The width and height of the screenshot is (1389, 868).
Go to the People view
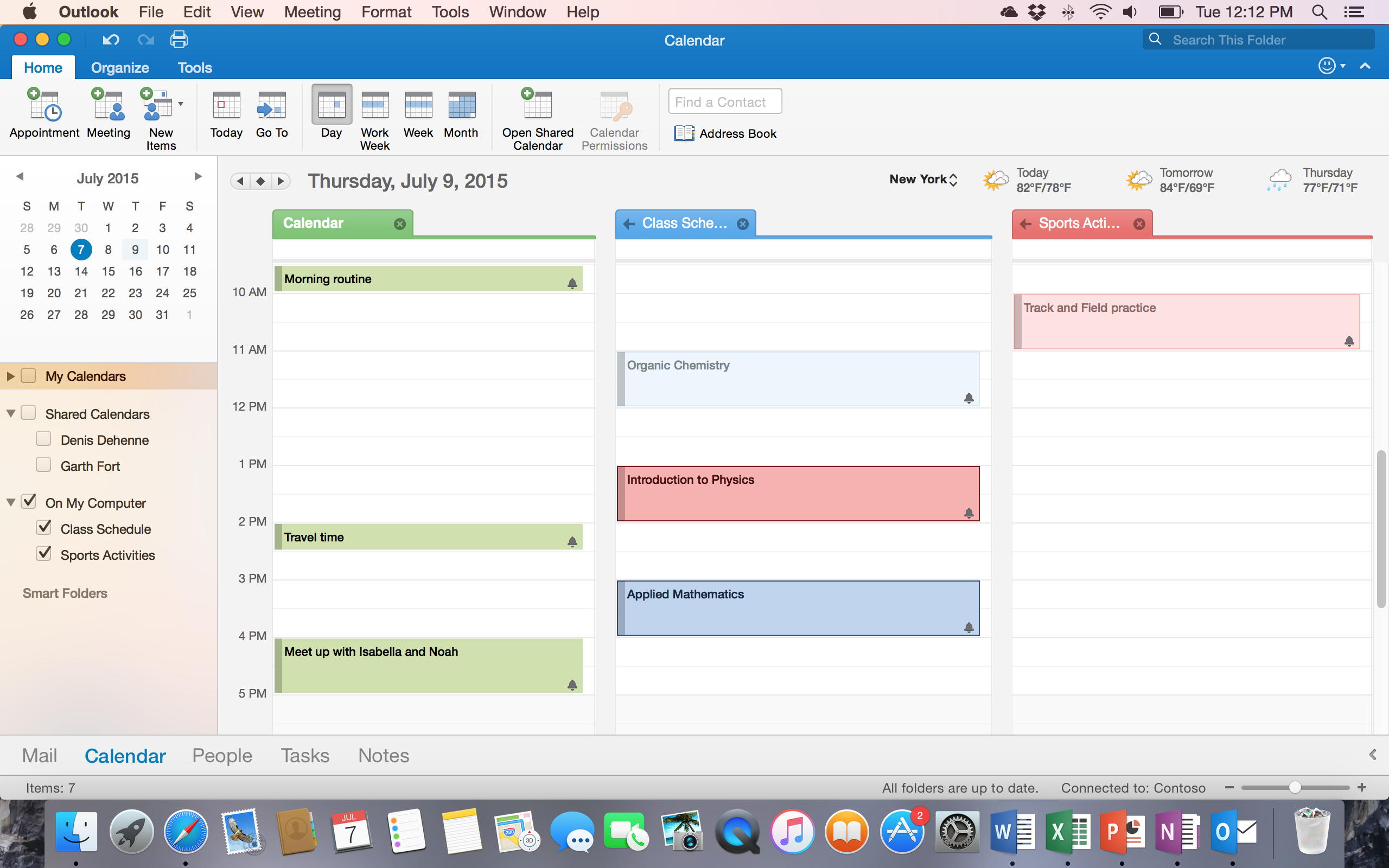(x=222, y=756)
